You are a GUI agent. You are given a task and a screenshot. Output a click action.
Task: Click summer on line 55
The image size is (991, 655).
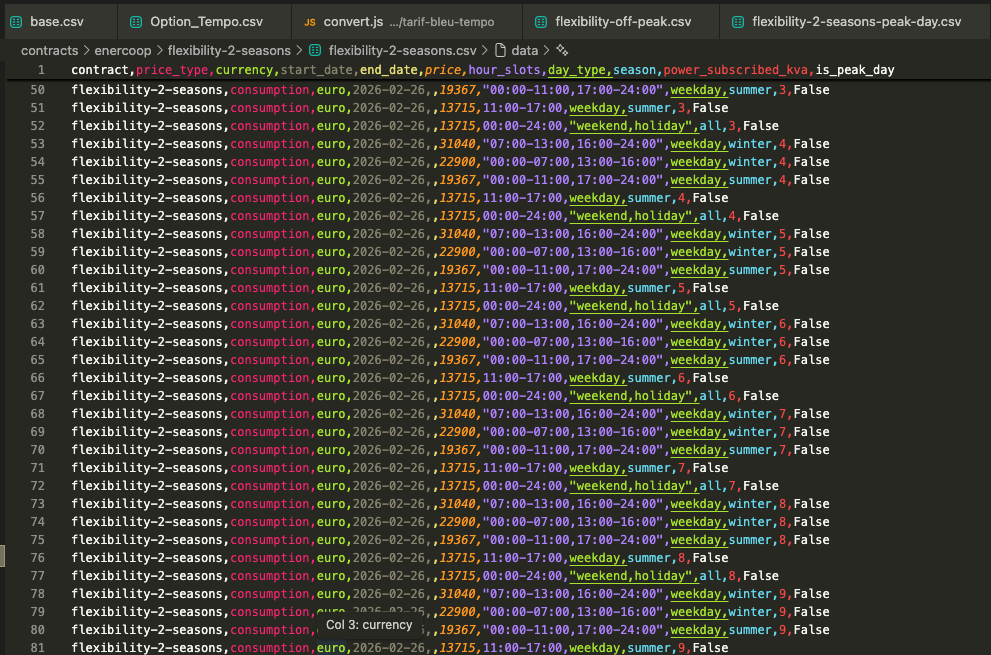pos(750,180)
